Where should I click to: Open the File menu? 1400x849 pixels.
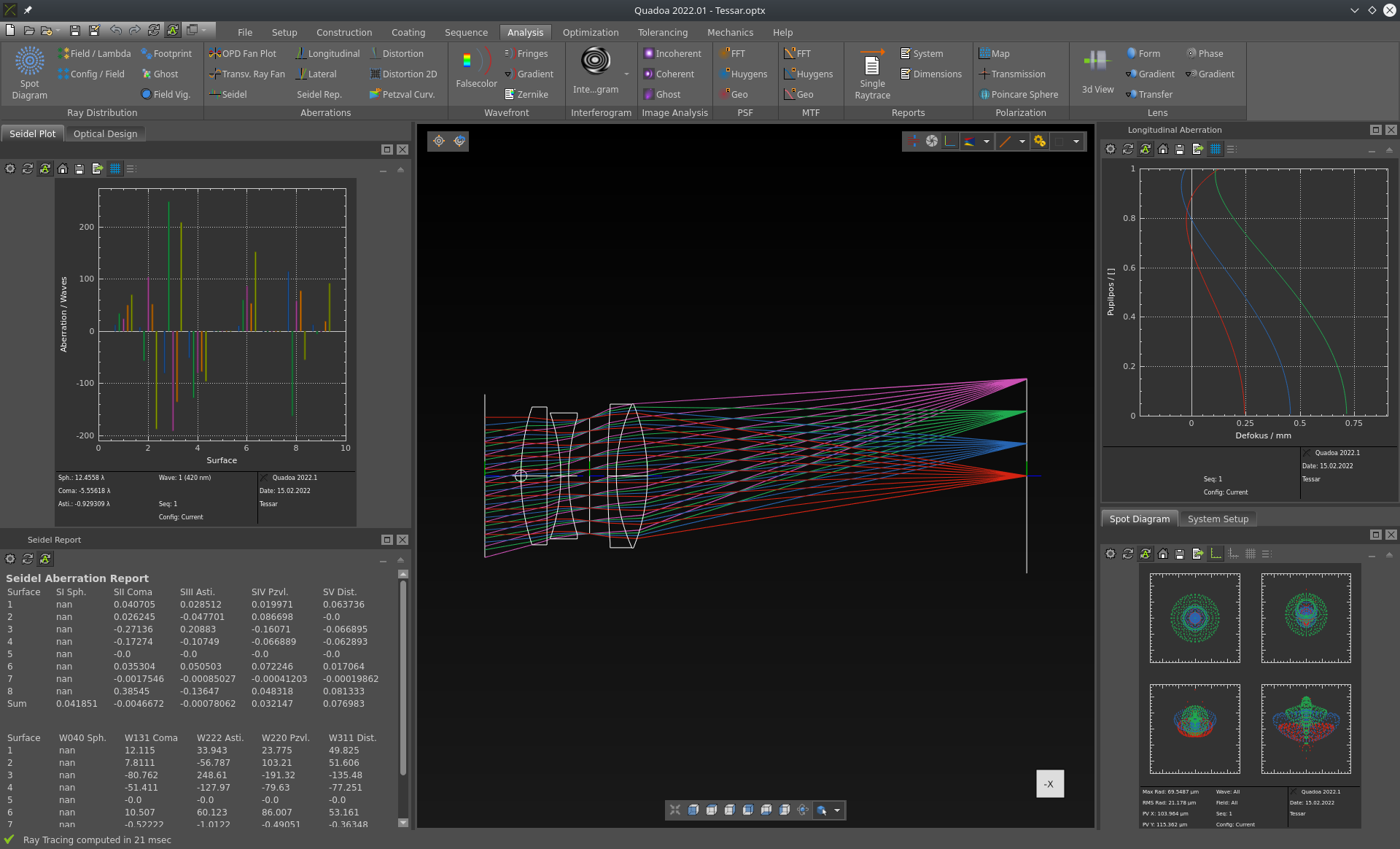coord(245,32)
